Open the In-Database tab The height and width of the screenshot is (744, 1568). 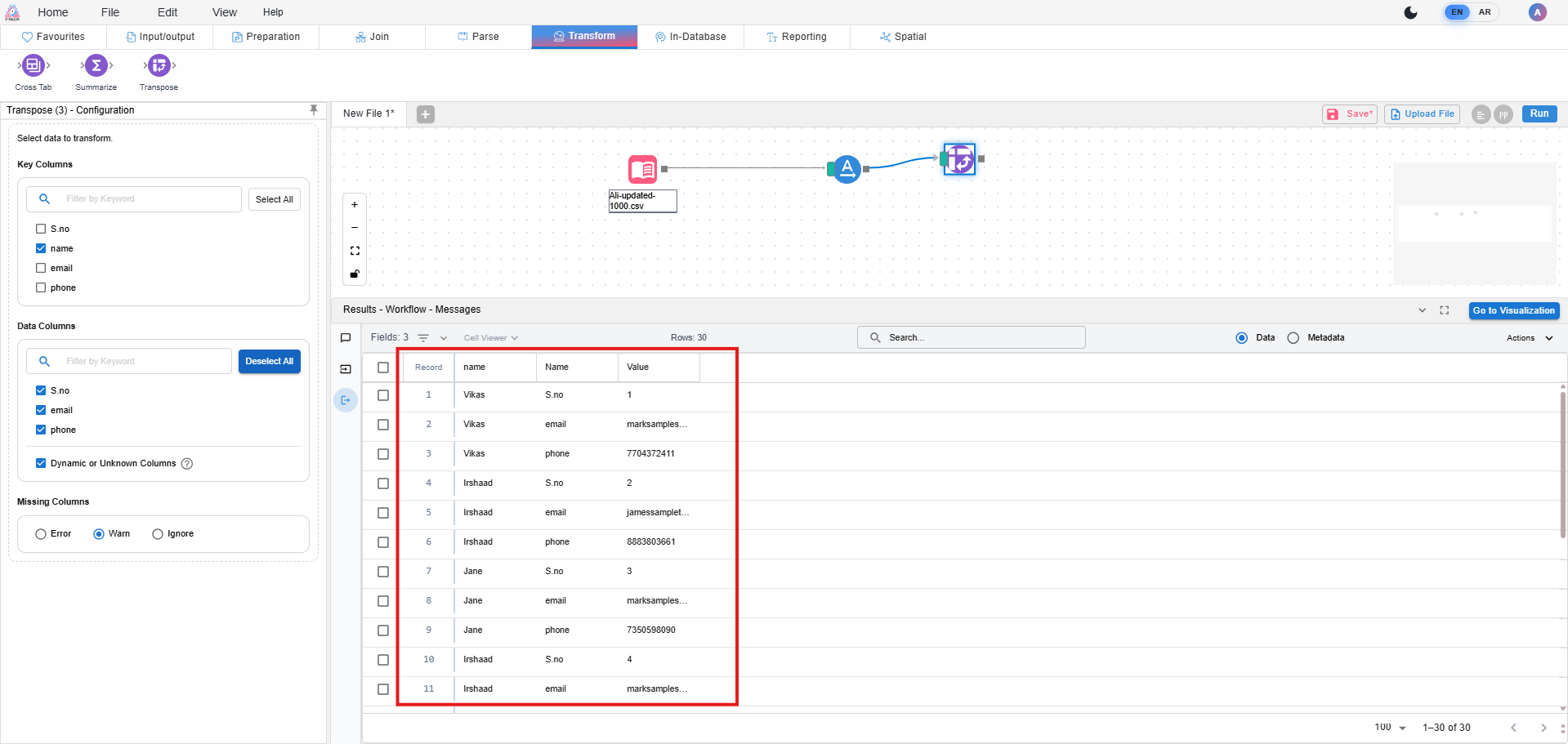tap(690, 37)
